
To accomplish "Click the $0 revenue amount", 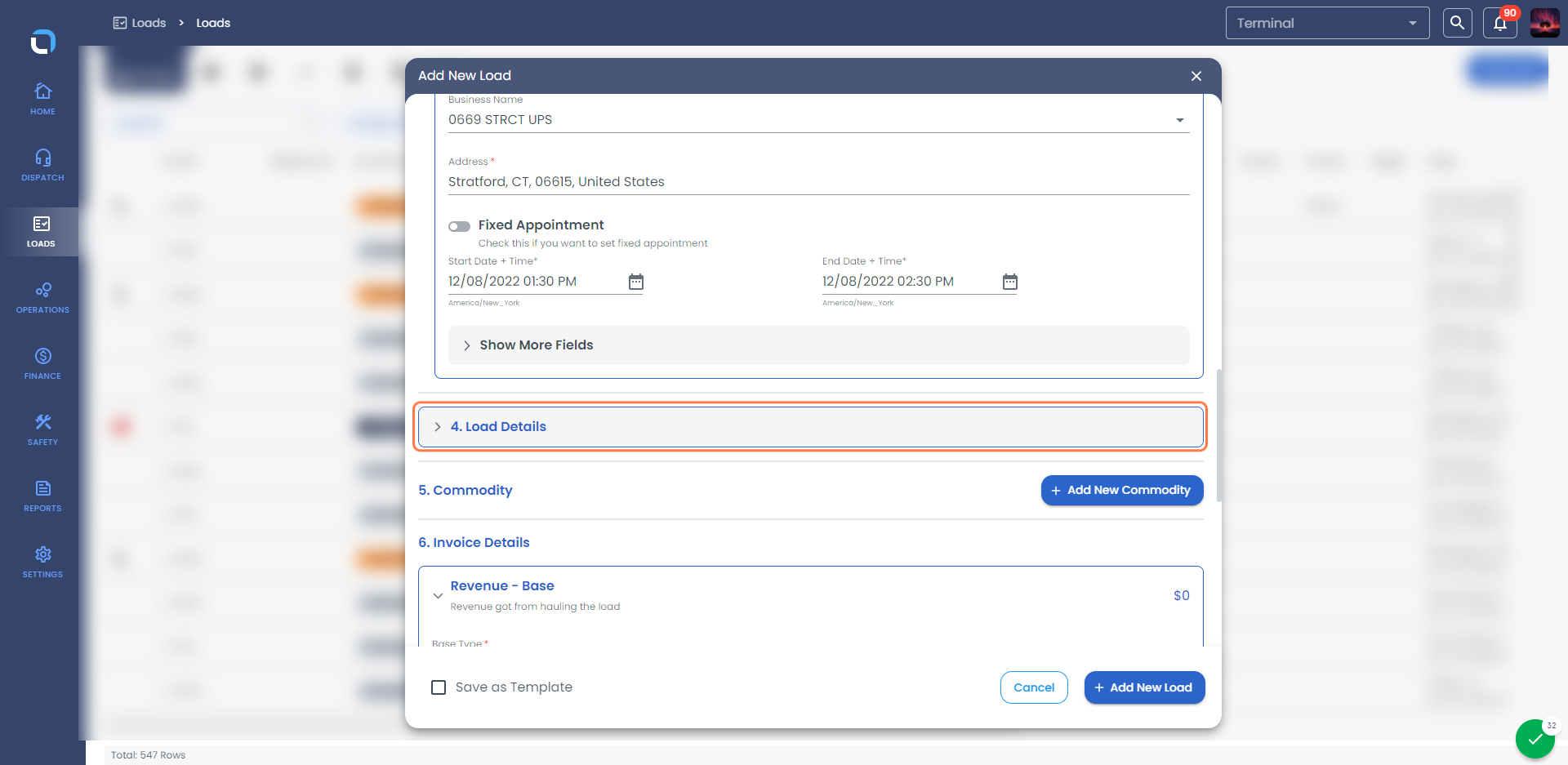I will pos(1181,596).
